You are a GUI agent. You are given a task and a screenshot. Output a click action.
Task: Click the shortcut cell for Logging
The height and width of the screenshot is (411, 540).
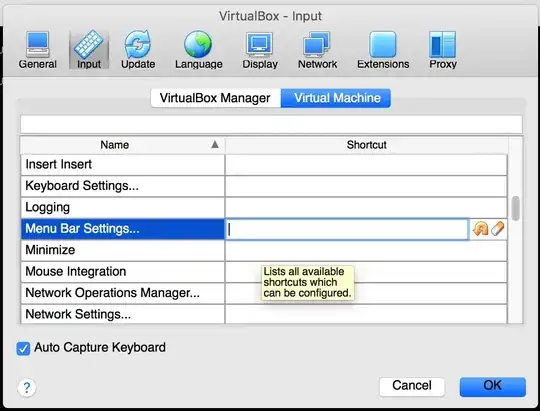click(x=366, y=207)
